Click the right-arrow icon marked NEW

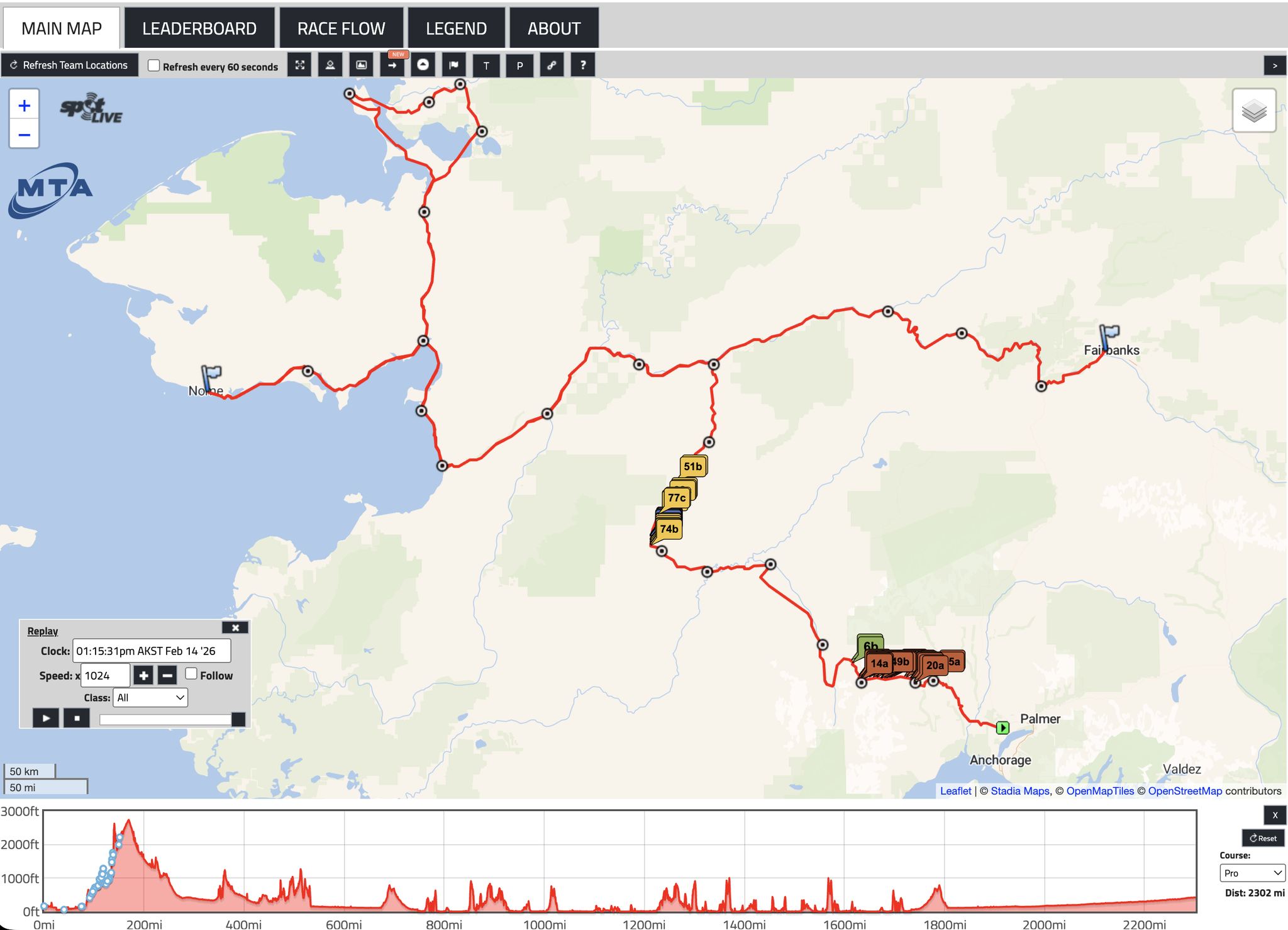(x=392, y=65)
